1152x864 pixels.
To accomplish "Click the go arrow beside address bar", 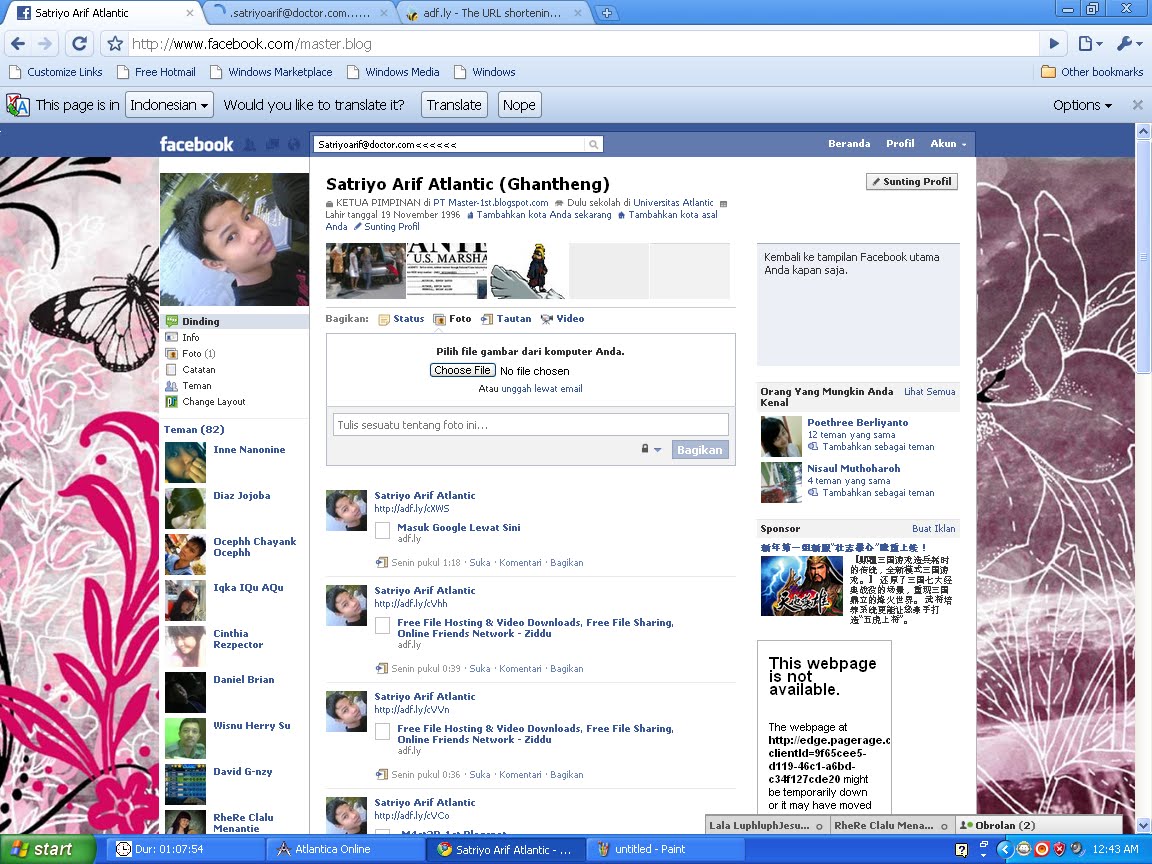I will pos(1054,43).
